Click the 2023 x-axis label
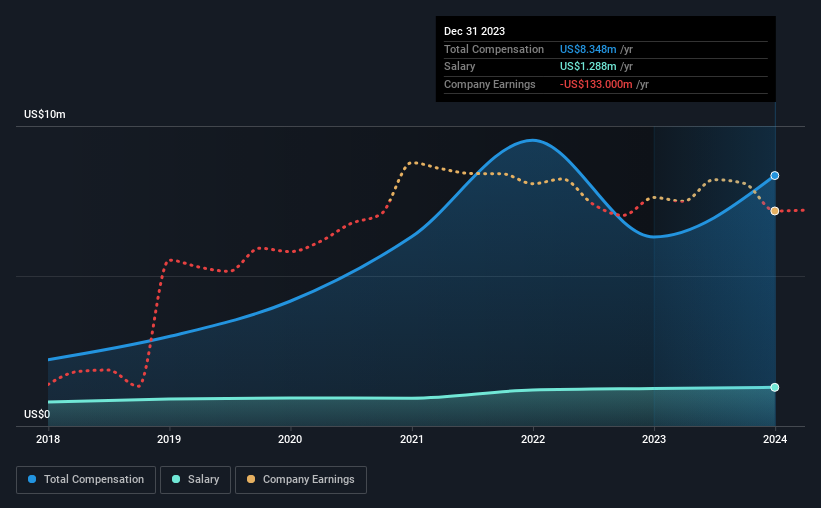821x508 pixels. [654, 439]
